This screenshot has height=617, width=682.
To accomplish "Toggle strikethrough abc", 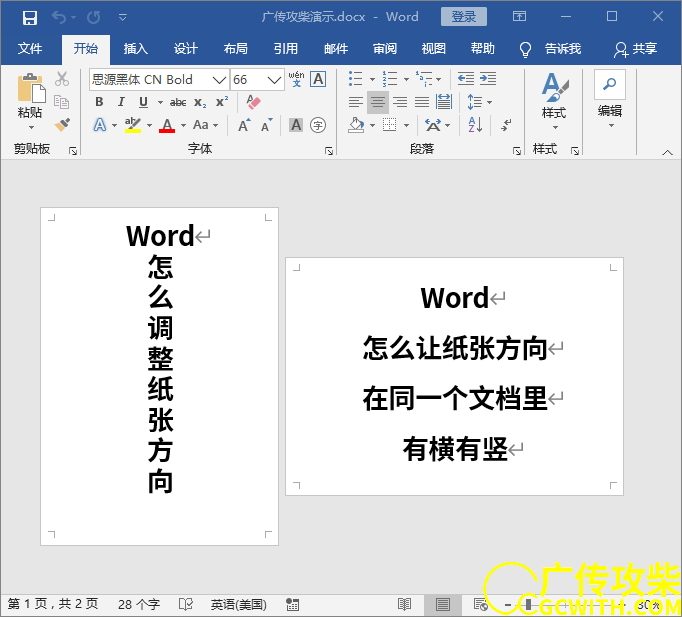I will coord(178,103).
